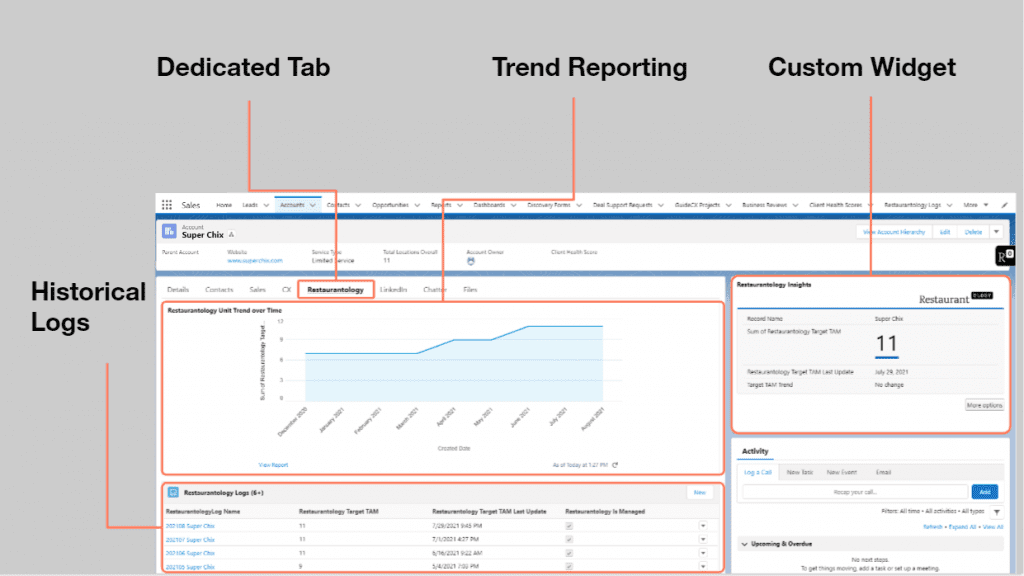
Task: Open the black Restaurantology R side widget
Action: (x=1004, y=256)
